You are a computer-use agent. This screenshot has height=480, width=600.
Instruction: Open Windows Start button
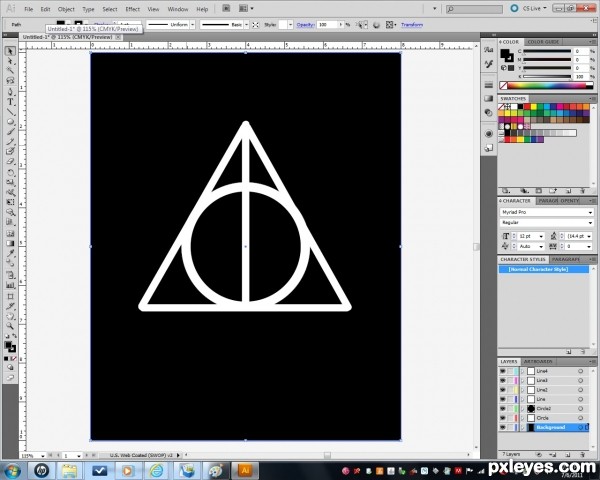coord(13,470)
